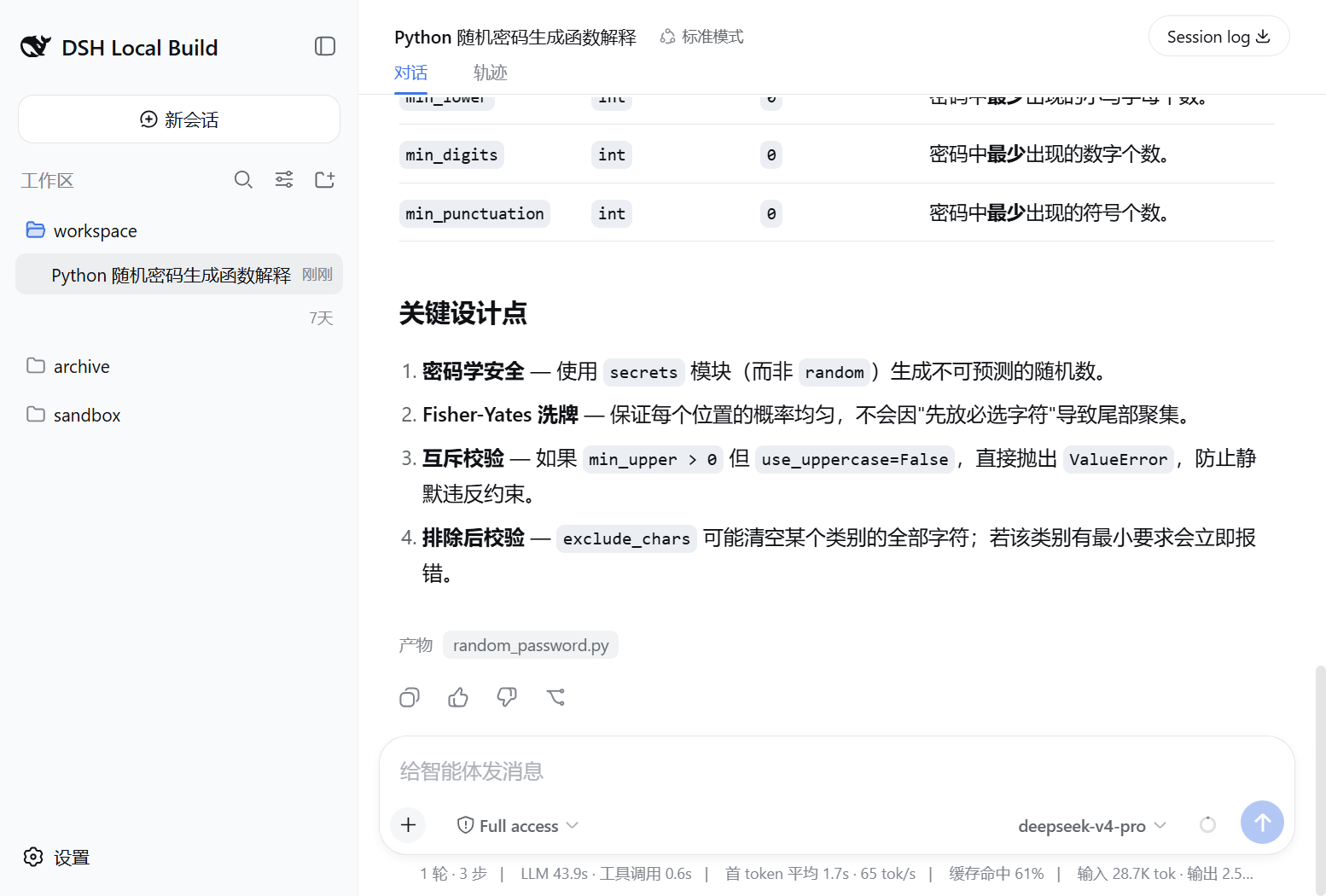Click the 产物 label
Screen dimensions: 1326x896
(x=416, y=645)
